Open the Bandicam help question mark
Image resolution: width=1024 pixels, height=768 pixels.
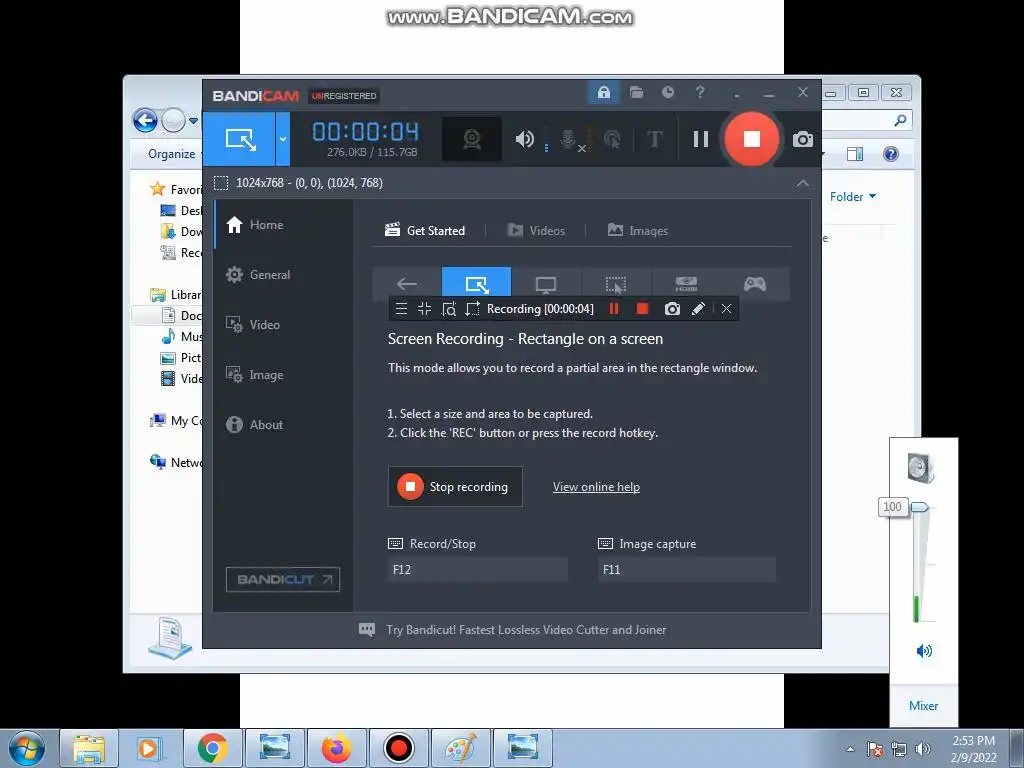click(700, 92)
